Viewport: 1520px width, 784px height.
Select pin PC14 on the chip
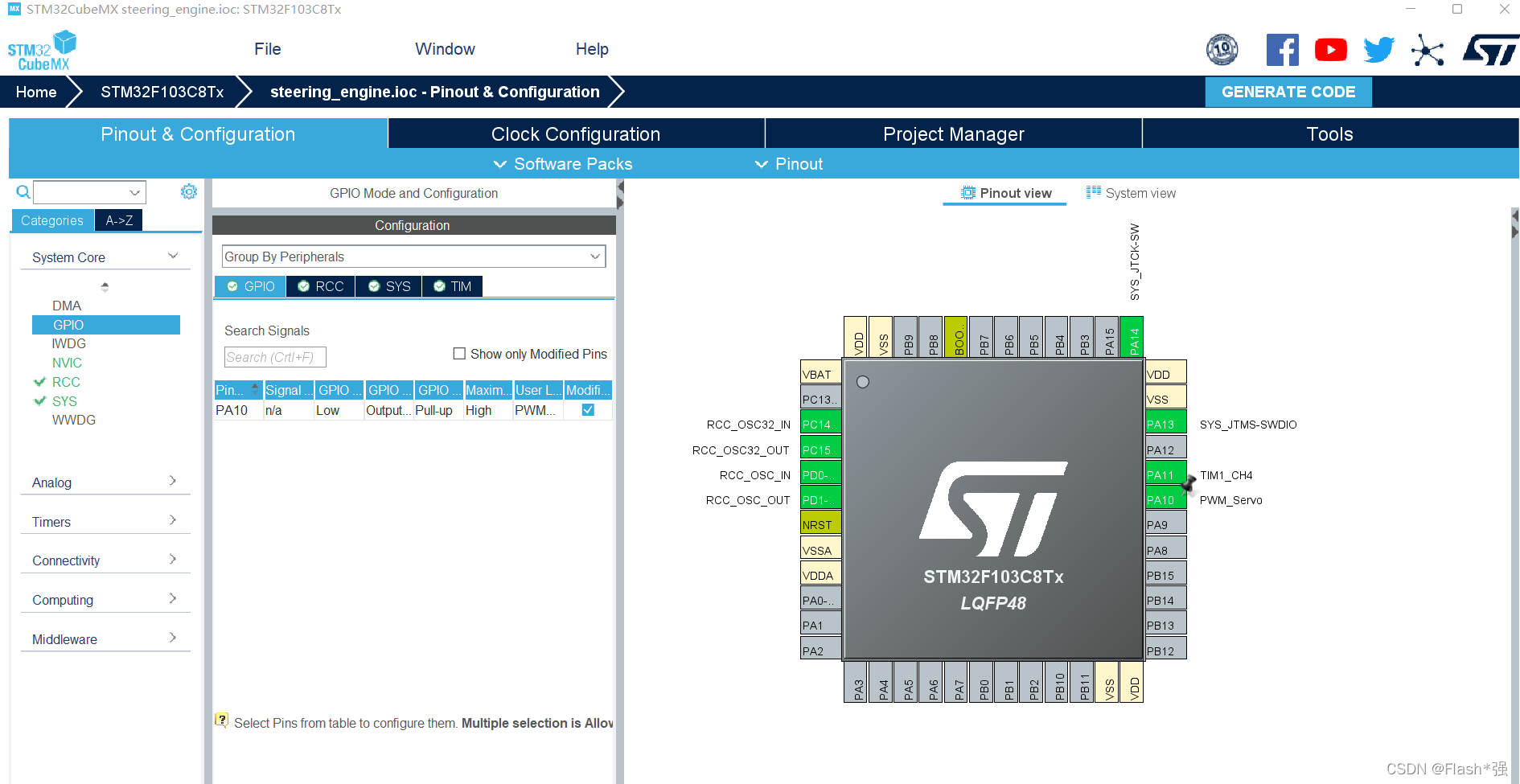point(821,424)
